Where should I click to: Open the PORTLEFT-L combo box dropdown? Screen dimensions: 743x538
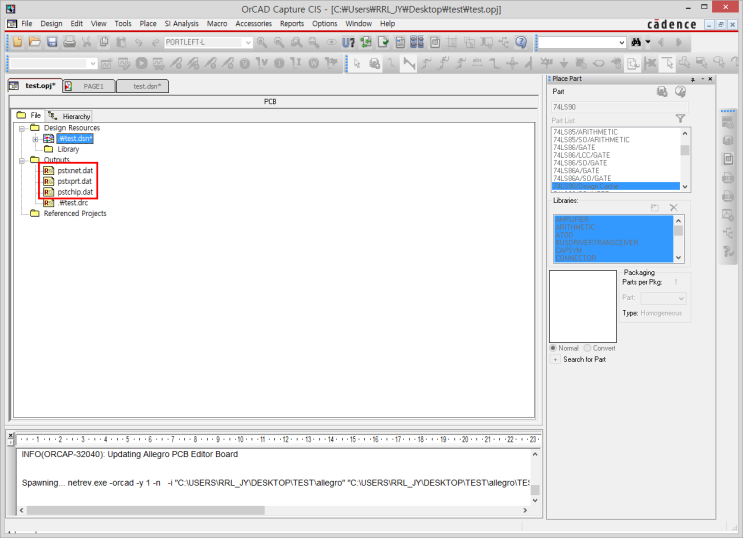point(248,43)
